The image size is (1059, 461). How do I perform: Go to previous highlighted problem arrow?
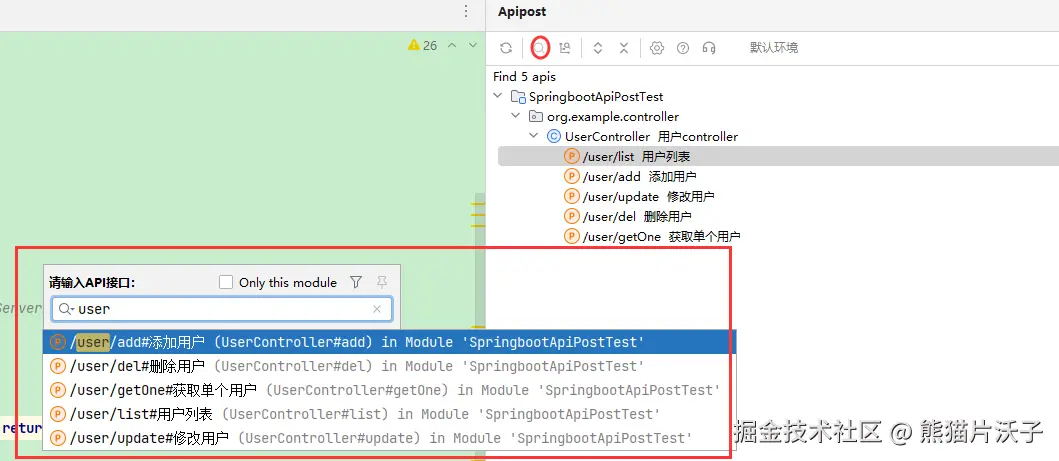coord(453,45)
